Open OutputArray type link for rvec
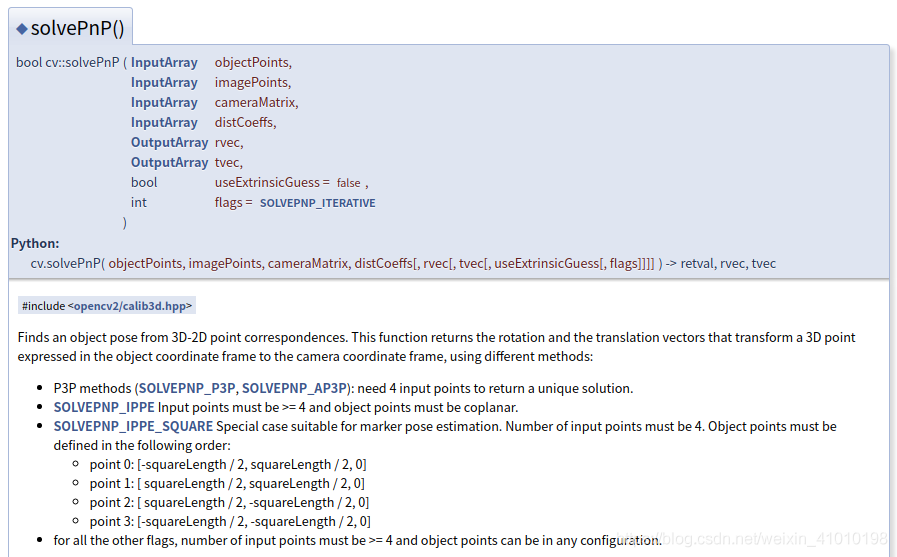 [x=169, y=142]
